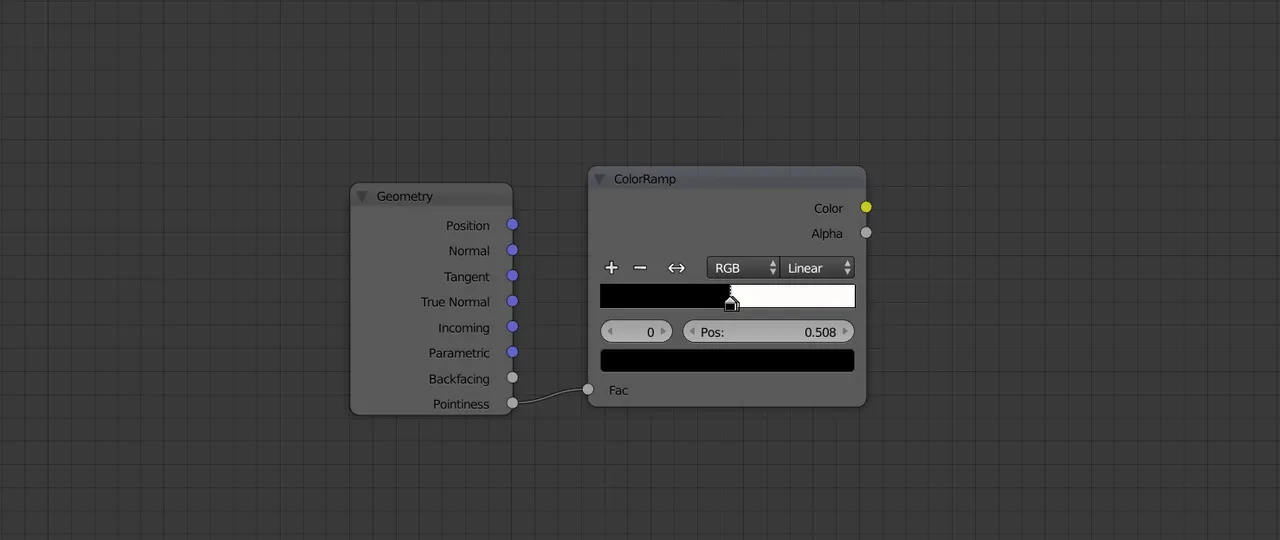Click the ColorRamp node title
1280x540 pixels.
[x=645, y=179]
